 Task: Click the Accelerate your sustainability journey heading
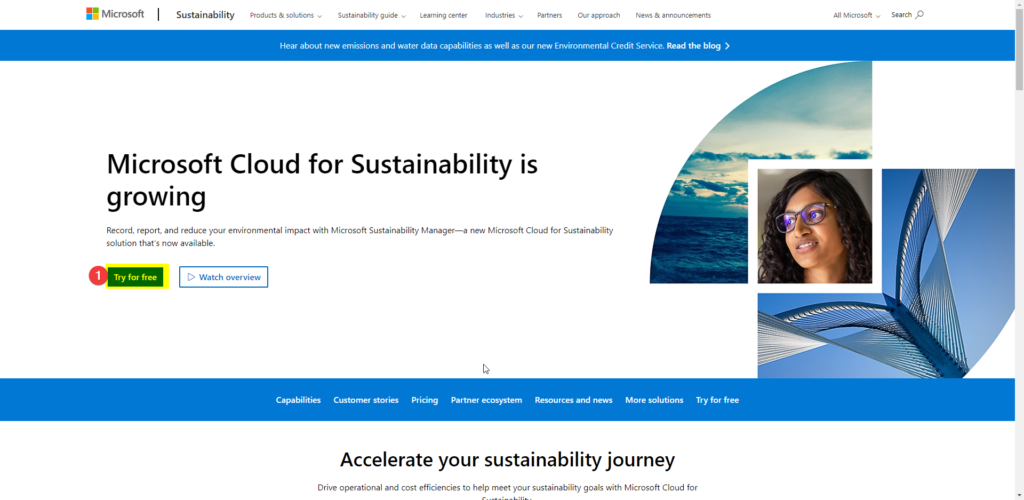point(507,460)
